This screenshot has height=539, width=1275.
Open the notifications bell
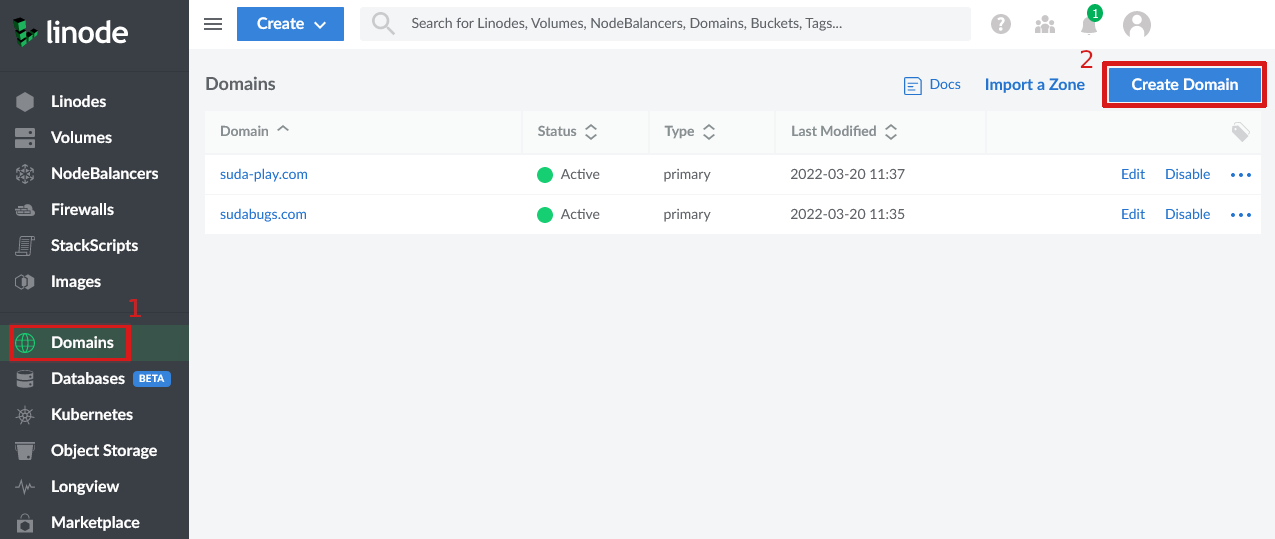pos(1089,24)
